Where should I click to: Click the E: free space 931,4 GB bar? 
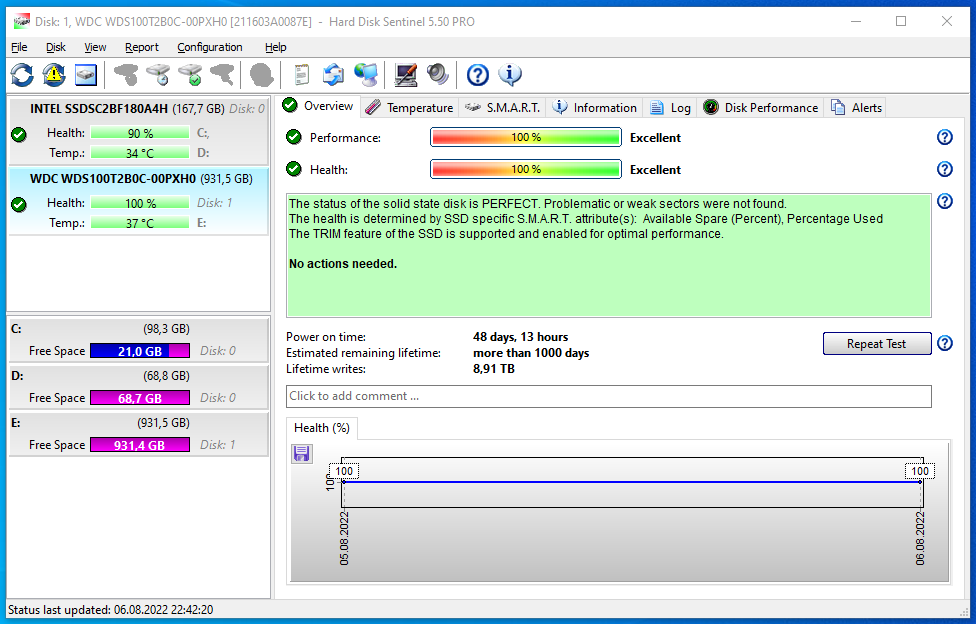tap(140, 445)
